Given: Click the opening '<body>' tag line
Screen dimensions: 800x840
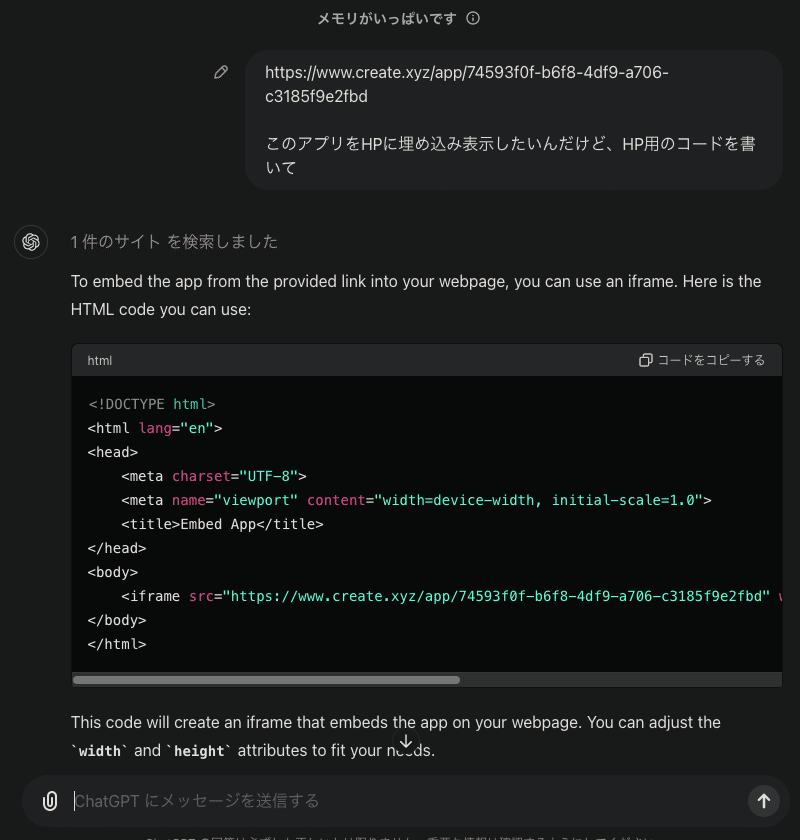Looking at the screenshot, I should click(113, 572).
